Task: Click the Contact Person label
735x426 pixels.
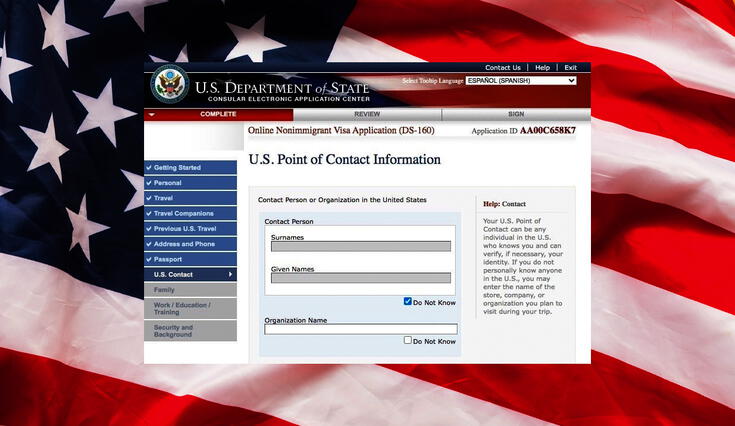Action: point(289,221)
